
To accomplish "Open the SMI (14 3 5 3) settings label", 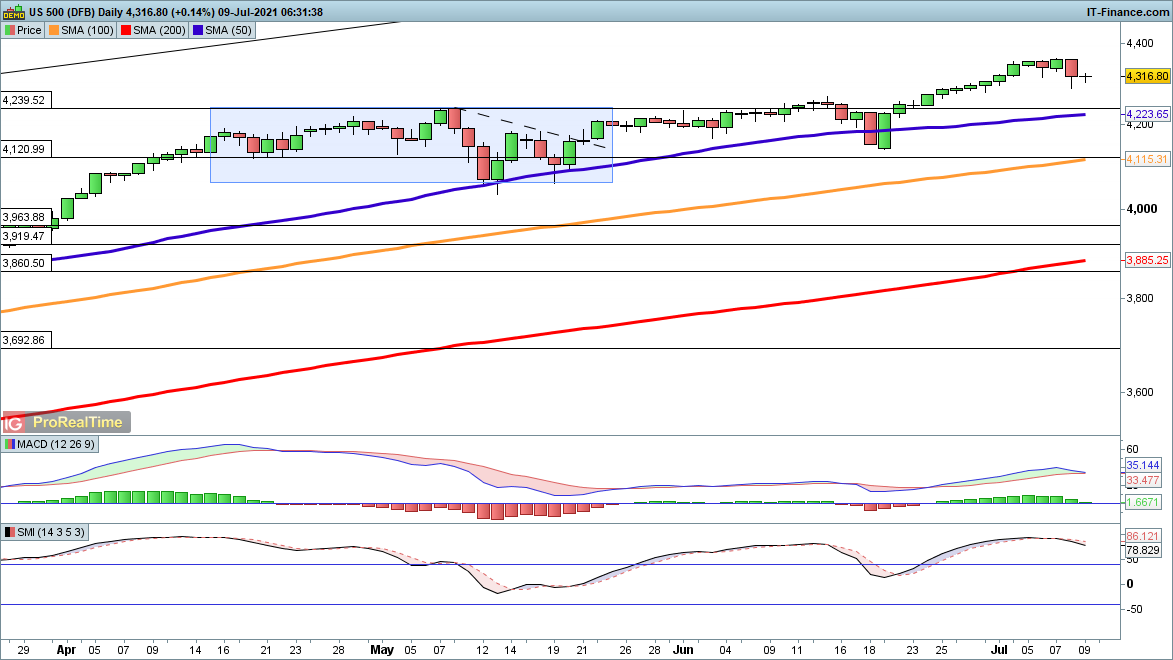I will [x=50, y=532].
